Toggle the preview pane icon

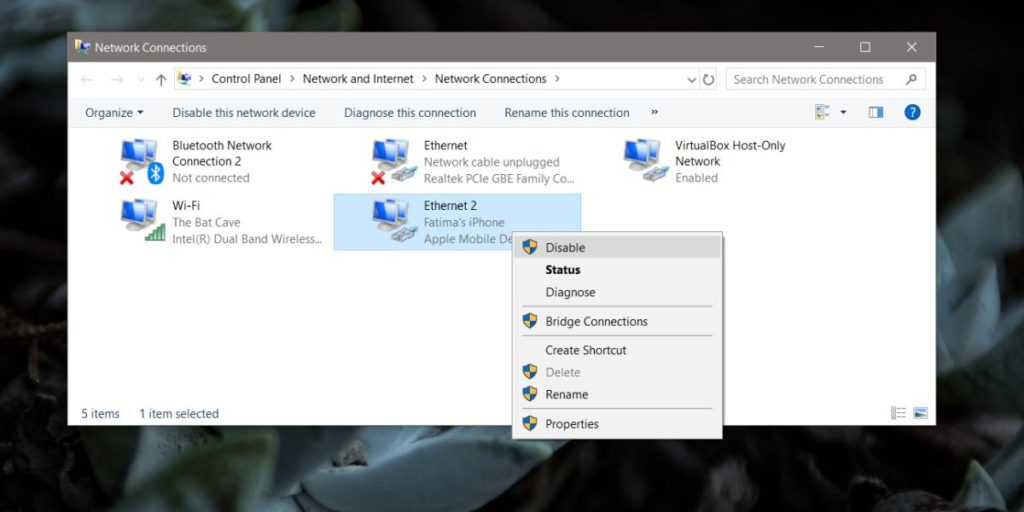point(876,112)
